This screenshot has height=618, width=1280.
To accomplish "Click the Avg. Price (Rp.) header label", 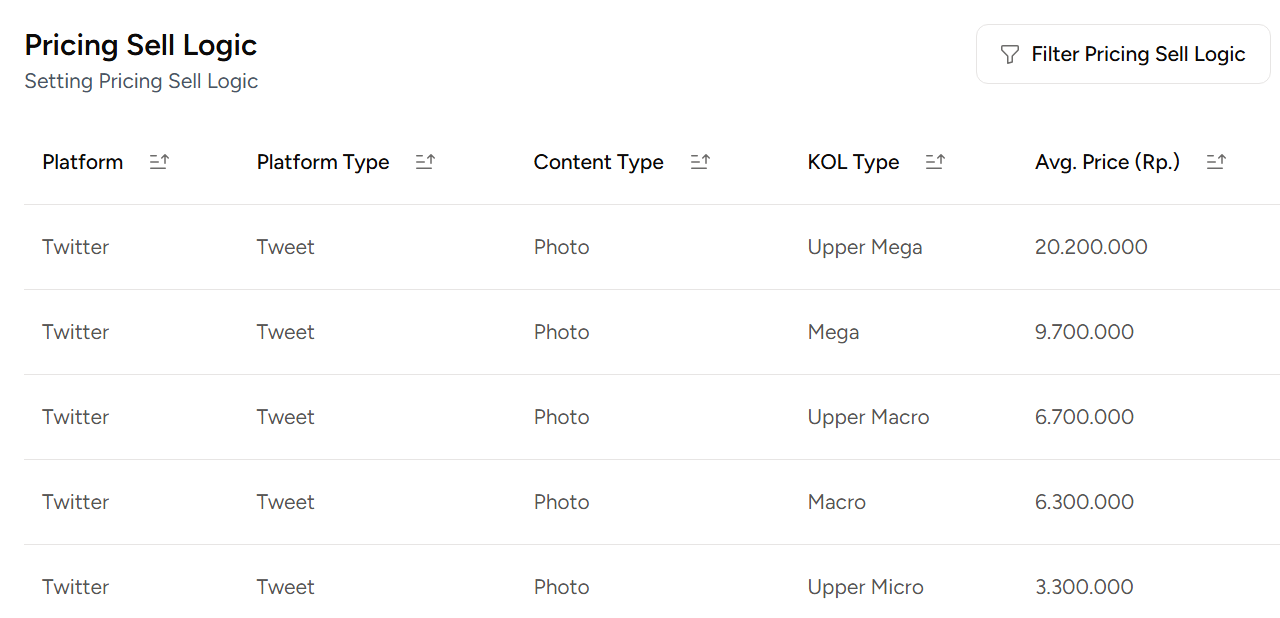I will (x=1107, y=161).
